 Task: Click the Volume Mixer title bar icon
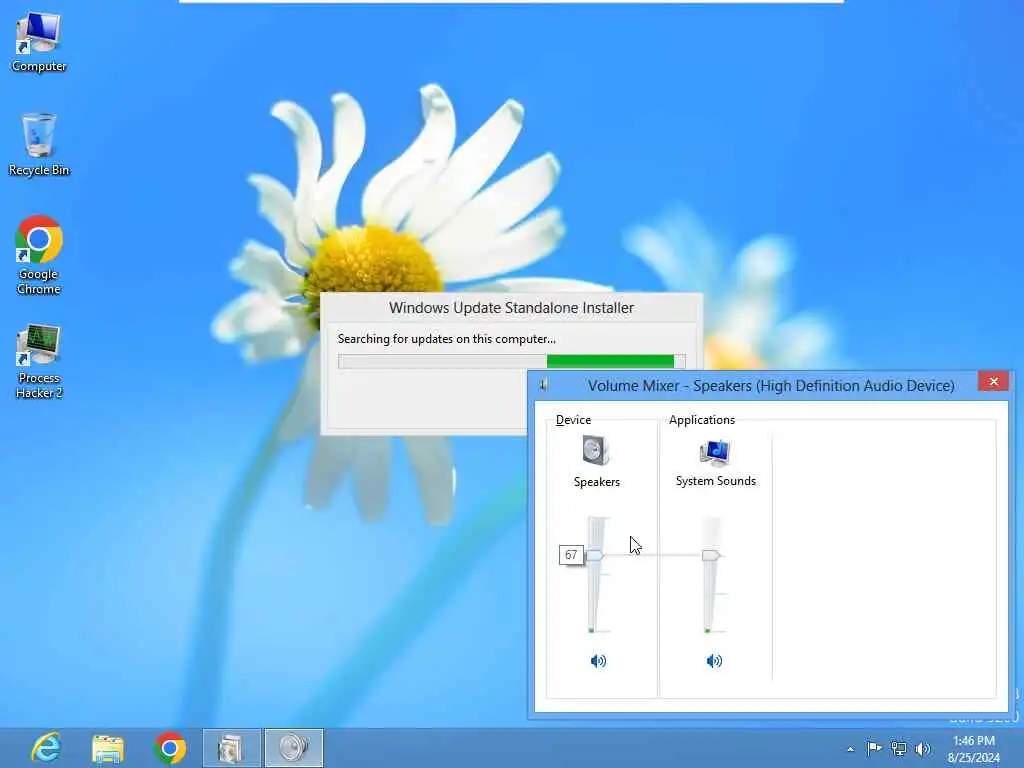coord(543,385)
